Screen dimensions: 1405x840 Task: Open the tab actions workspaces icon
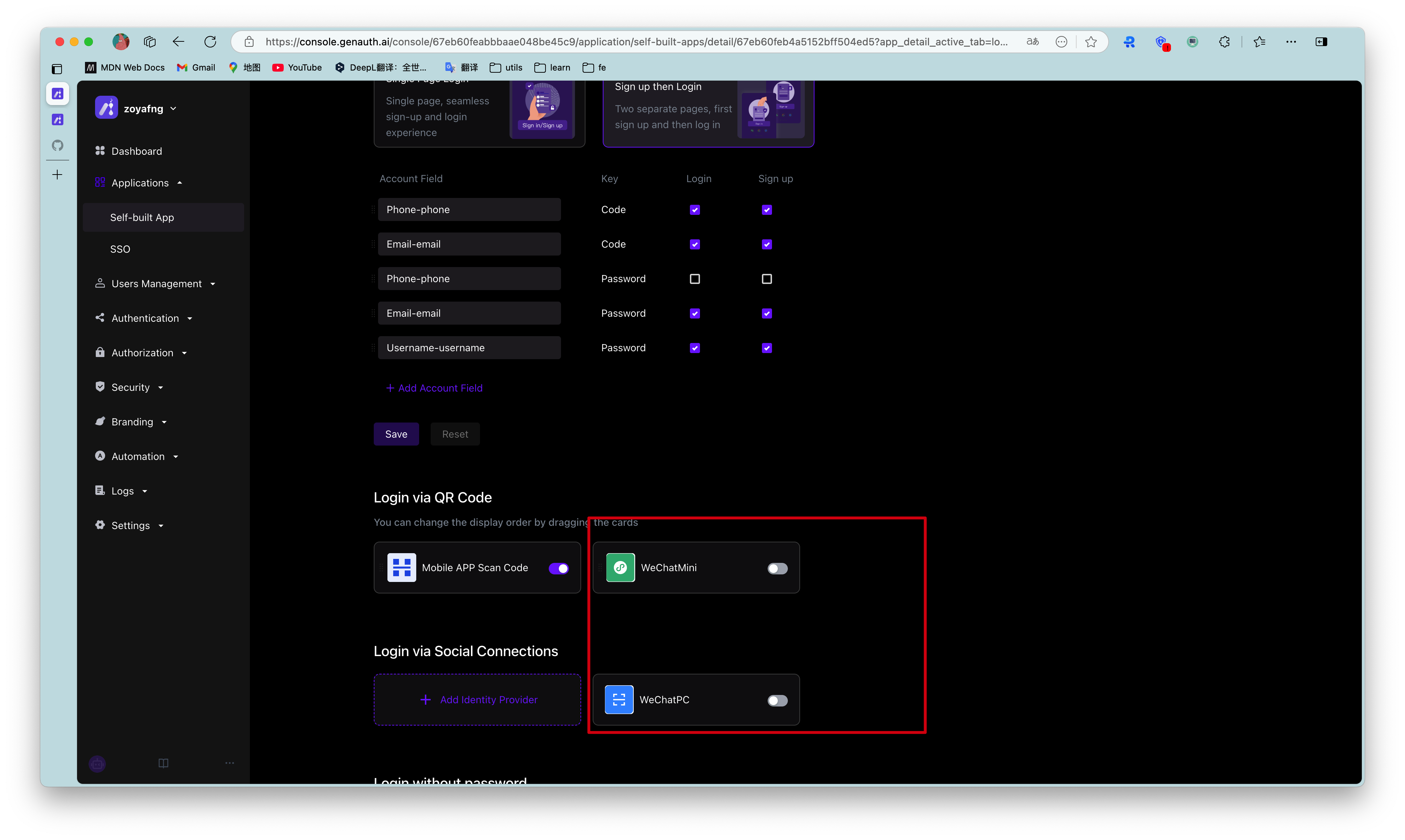point(149,41)
